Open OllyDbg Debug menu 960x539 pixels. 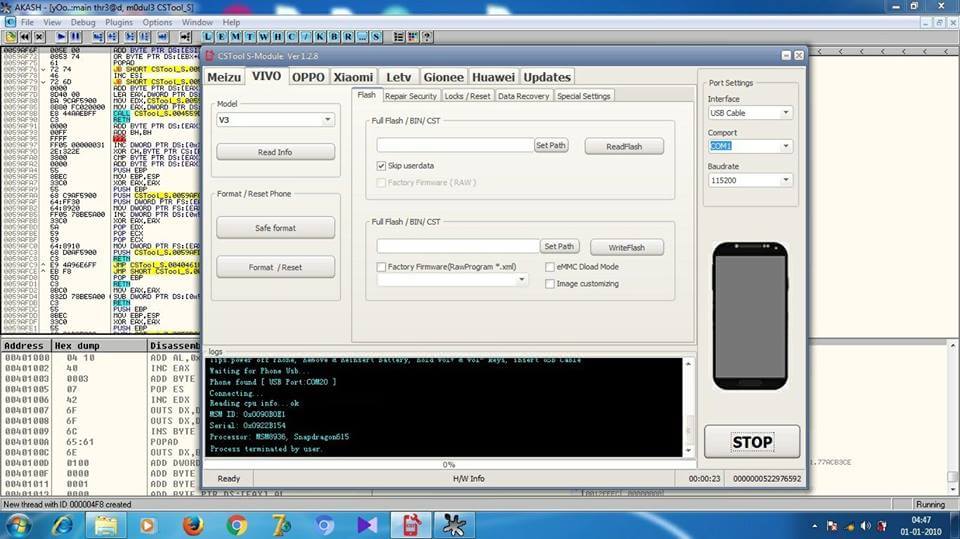(x=83, y=22)
